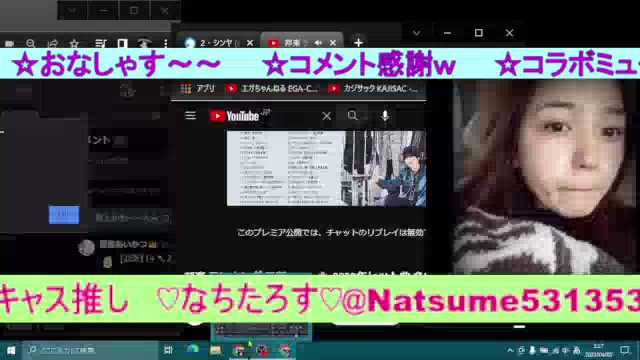
Task: Expand tab search chevron
Action: (416, 33)
